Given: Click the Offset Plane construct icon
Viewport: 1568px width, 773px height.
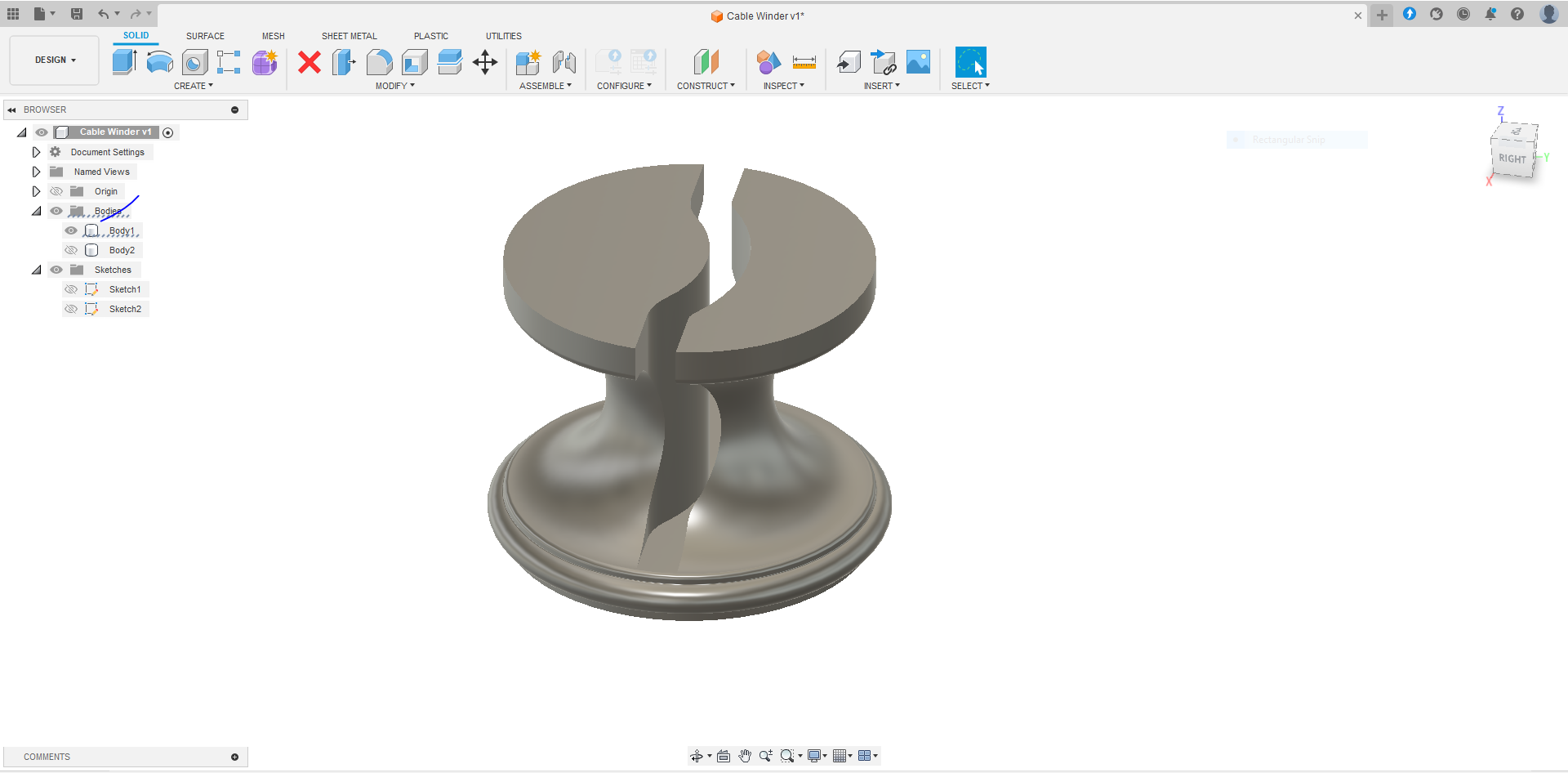Looking at the screenshot, I should 706,62.
